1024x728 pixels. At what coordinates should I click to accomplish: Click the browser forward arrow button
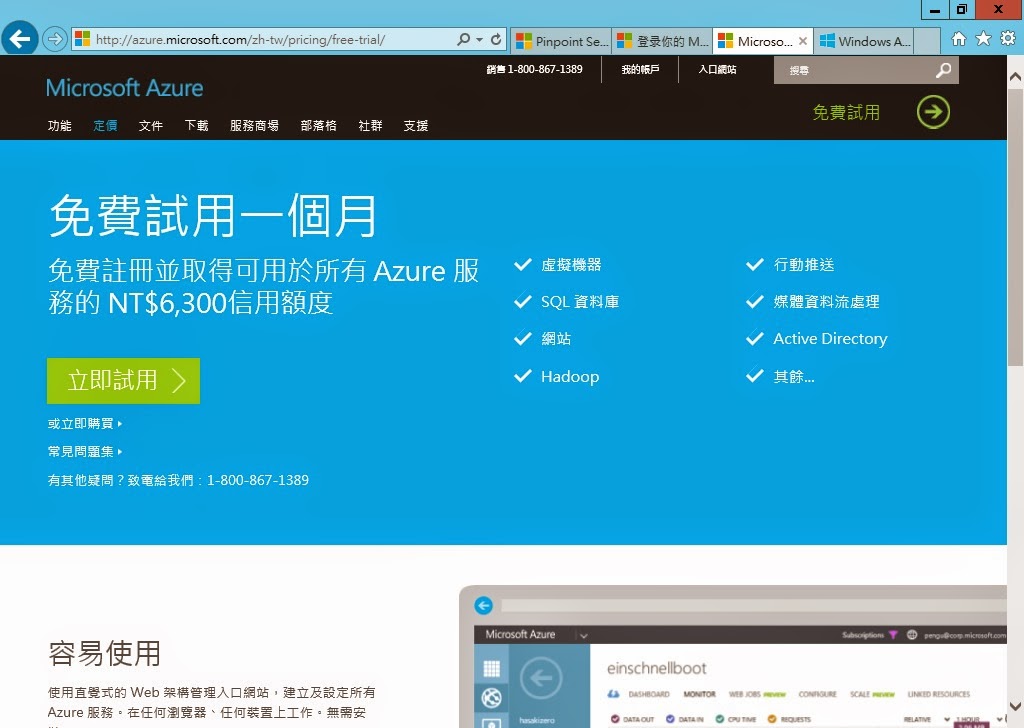pos(55,39)
